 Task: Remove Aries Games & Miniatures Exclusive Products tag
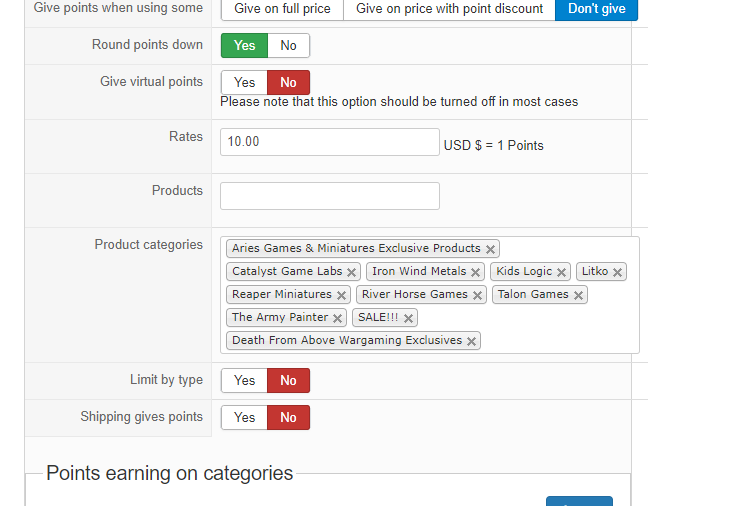tap(490, 249)
